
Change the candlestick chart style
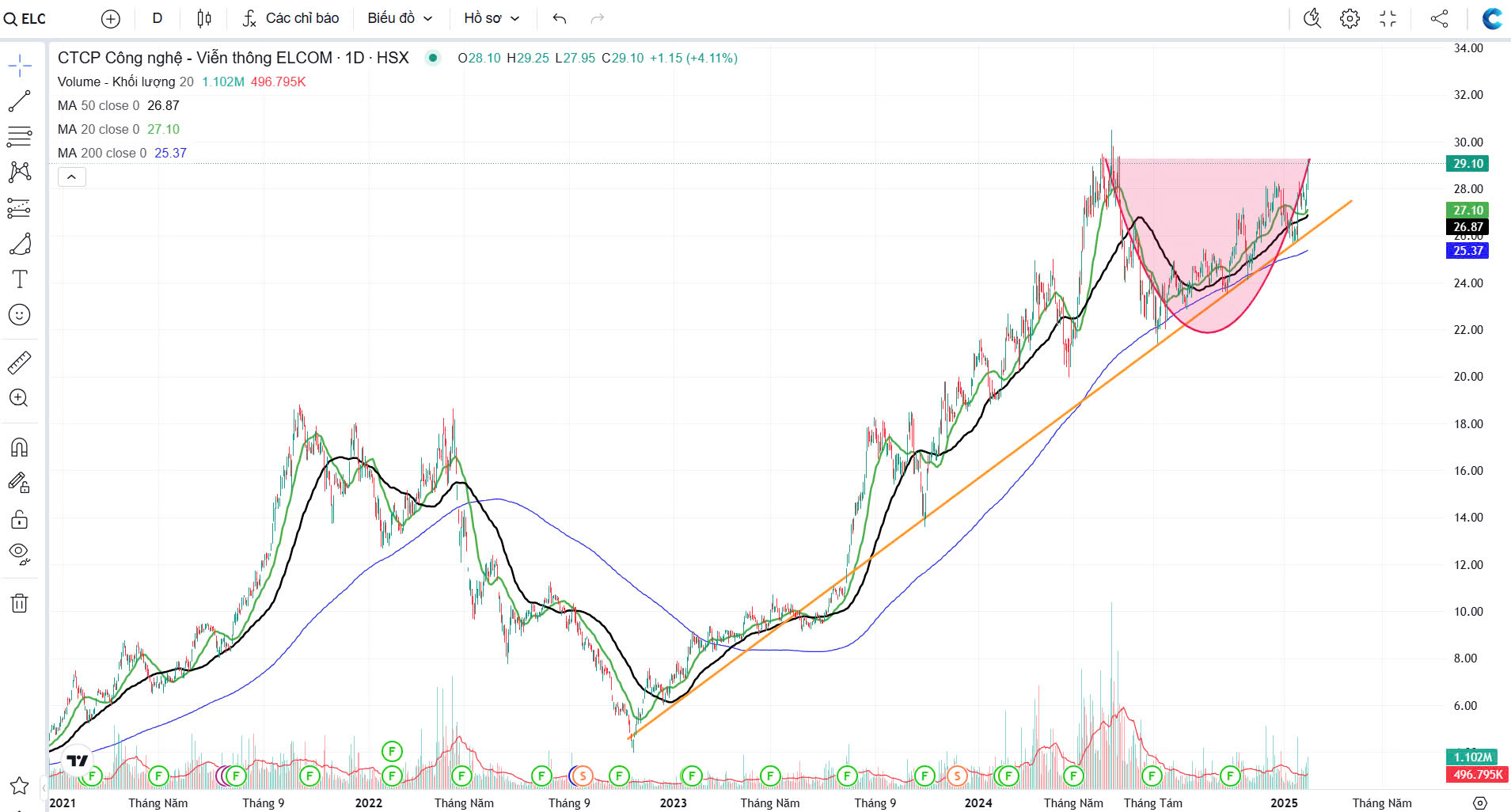(x=204, y=18)
